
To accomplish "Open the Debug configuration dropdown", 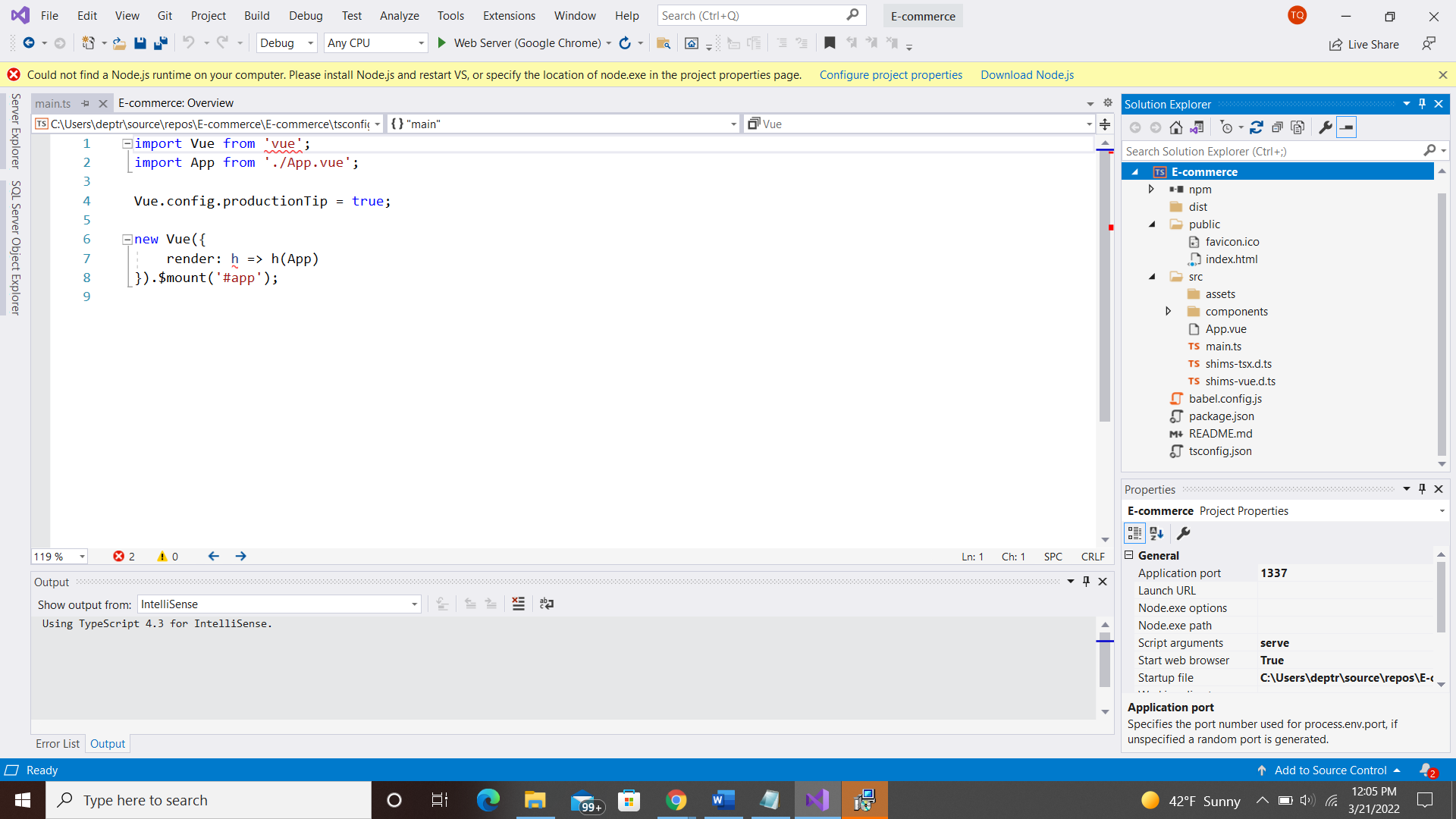I will click(x=287, y=43).
